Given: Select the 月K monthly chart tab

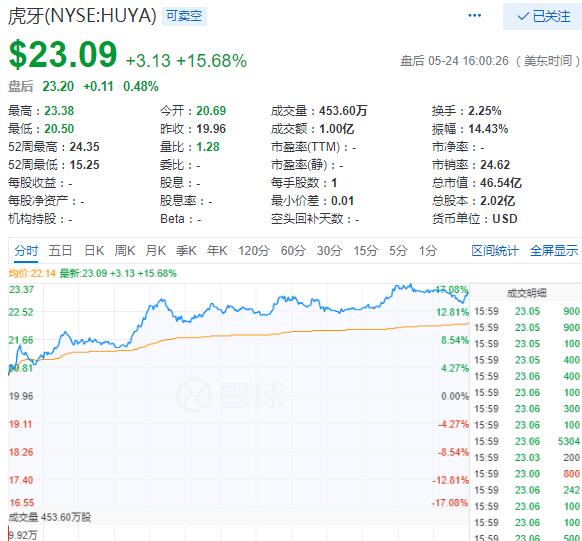Looking at the screenshot, I should click(156, 251).
